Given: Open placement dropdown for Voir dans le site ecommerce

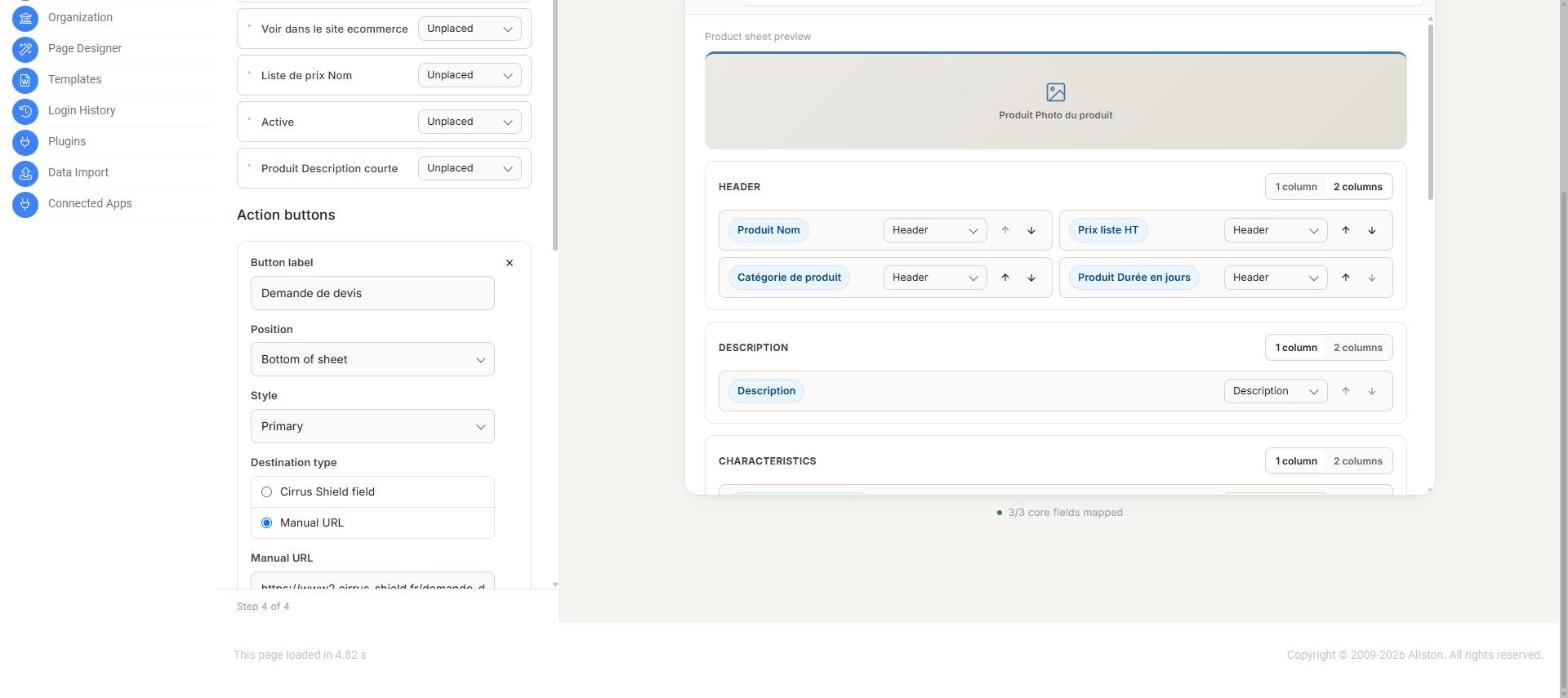Looking at the screenshot, I should pyautogui.click(x=470, y=29).
